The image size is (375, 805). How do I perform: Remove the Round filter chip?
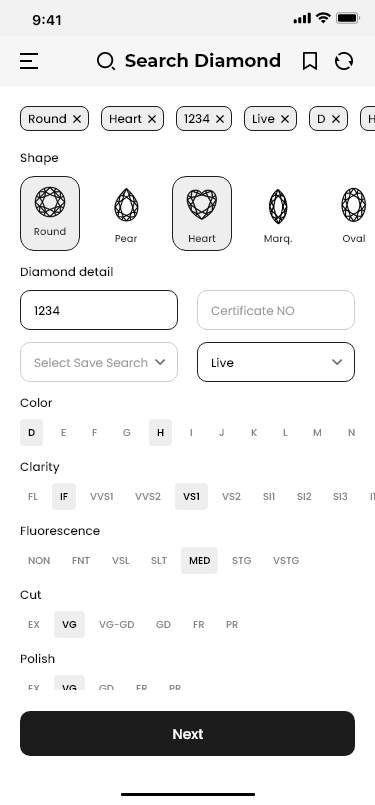point(77,119)
